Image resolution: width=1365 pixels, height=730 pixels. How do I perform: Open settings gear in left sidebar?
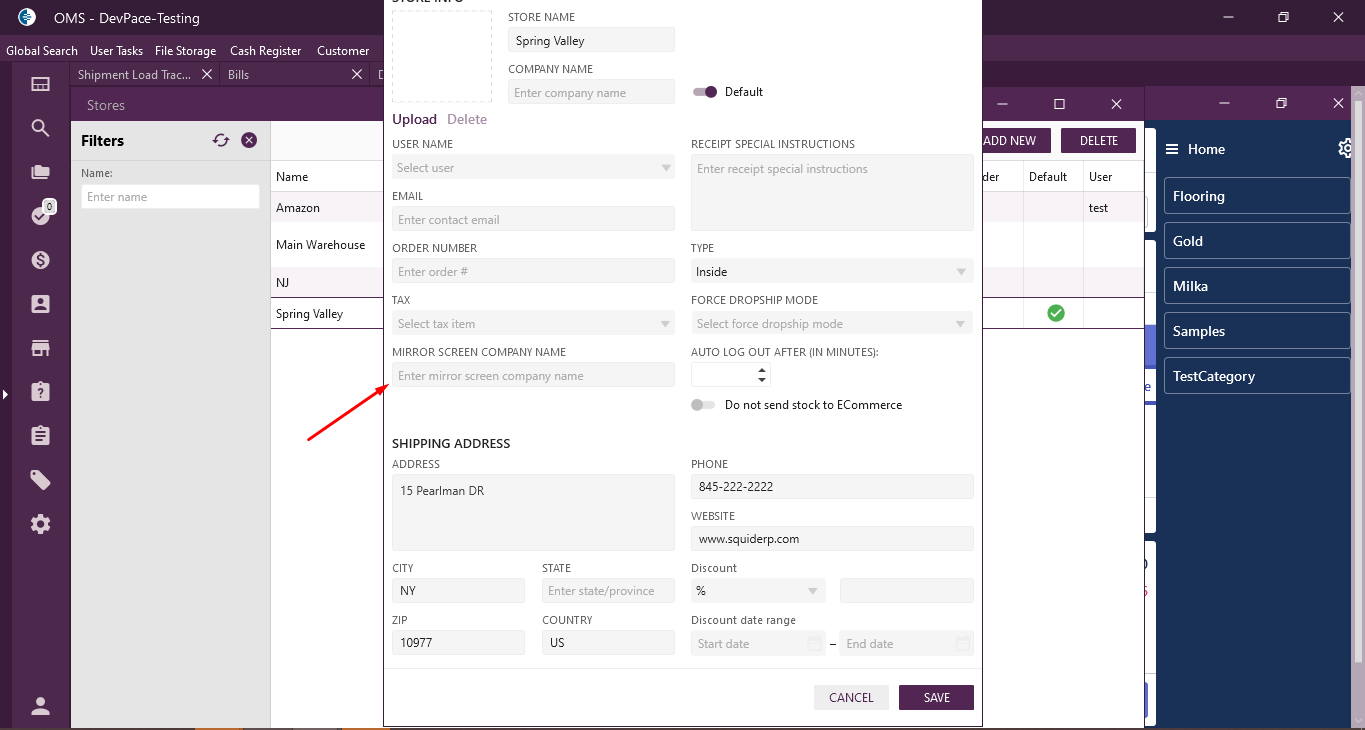click(40, 524)
